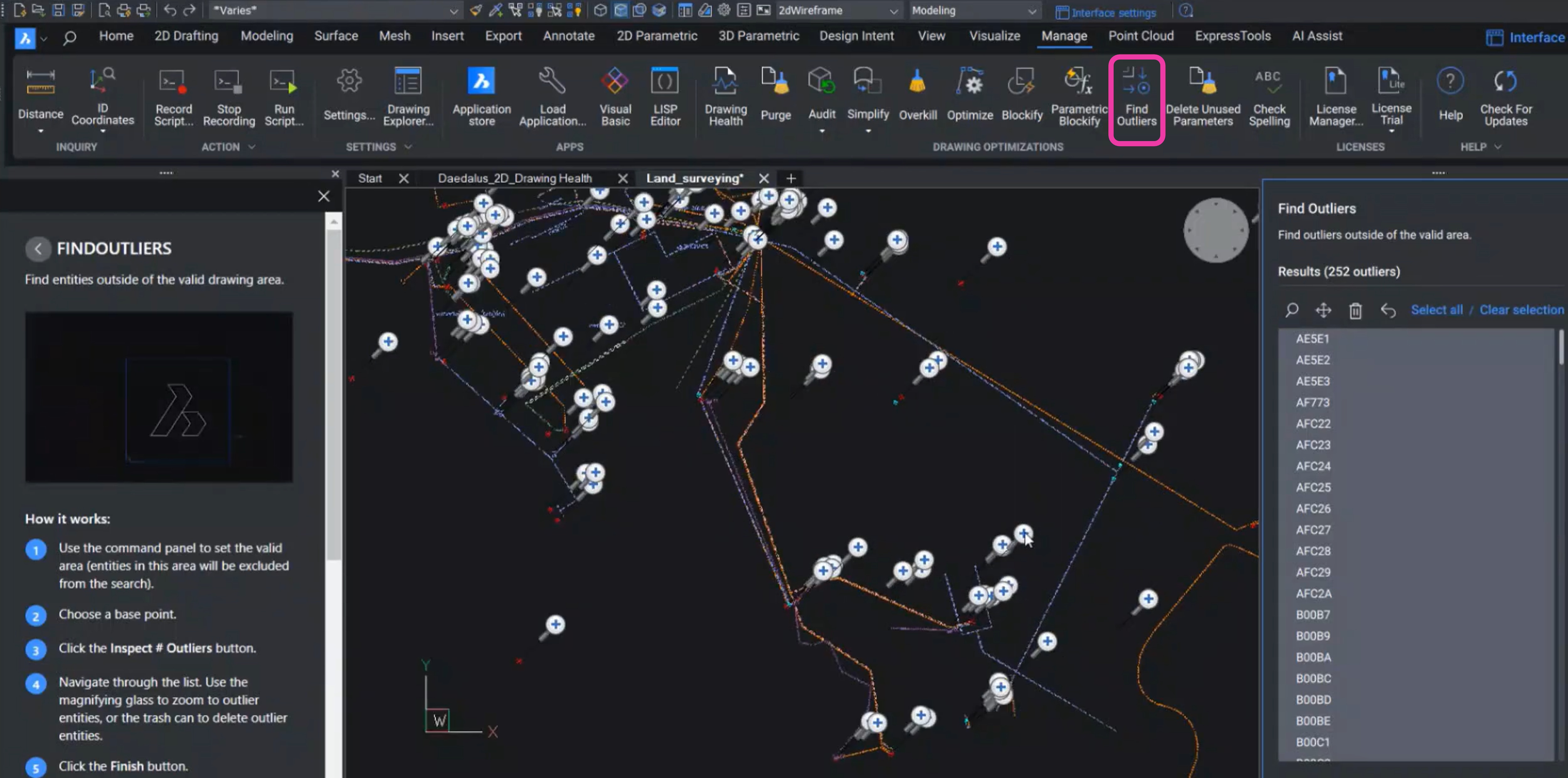Select the Blockify tool

point(1022,94)
